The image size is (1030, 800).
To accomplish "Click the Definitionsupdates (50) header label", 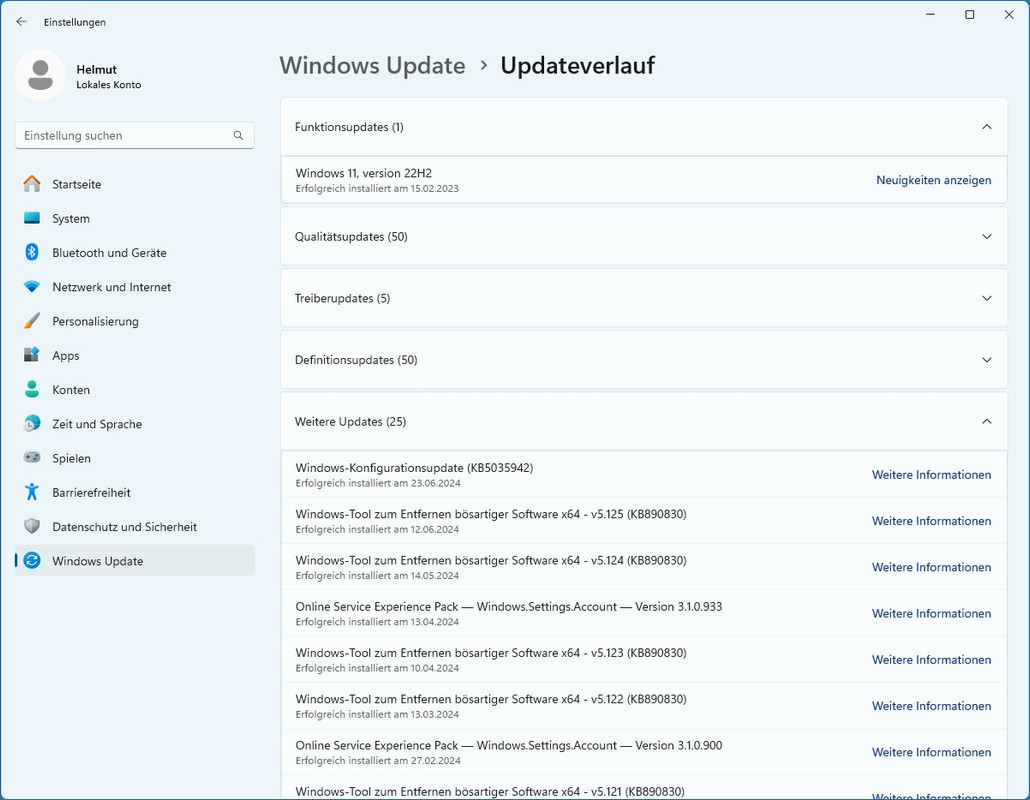I will [356, 360].
